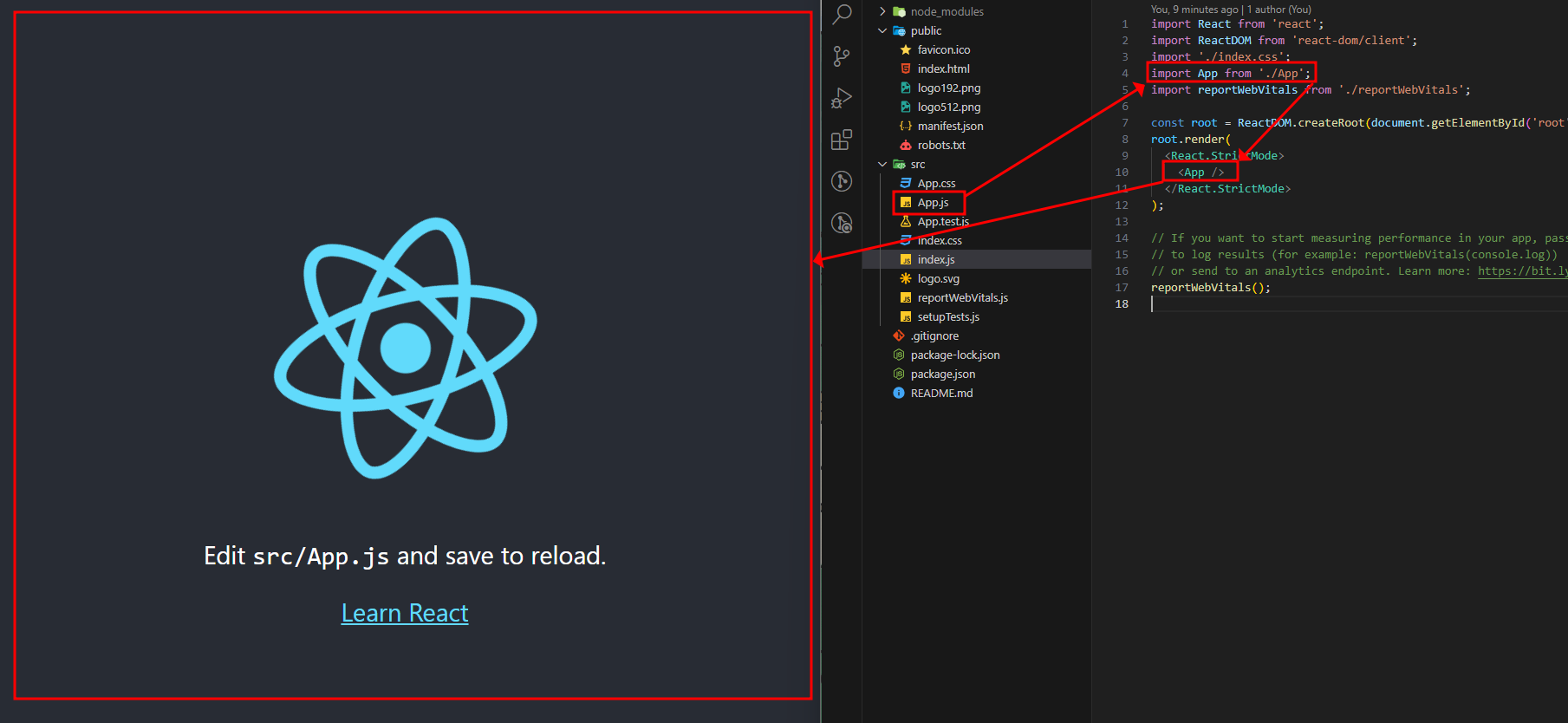Click the node_modules folder icon
Screen dimensions: 1568x723
tap(899, 11)
